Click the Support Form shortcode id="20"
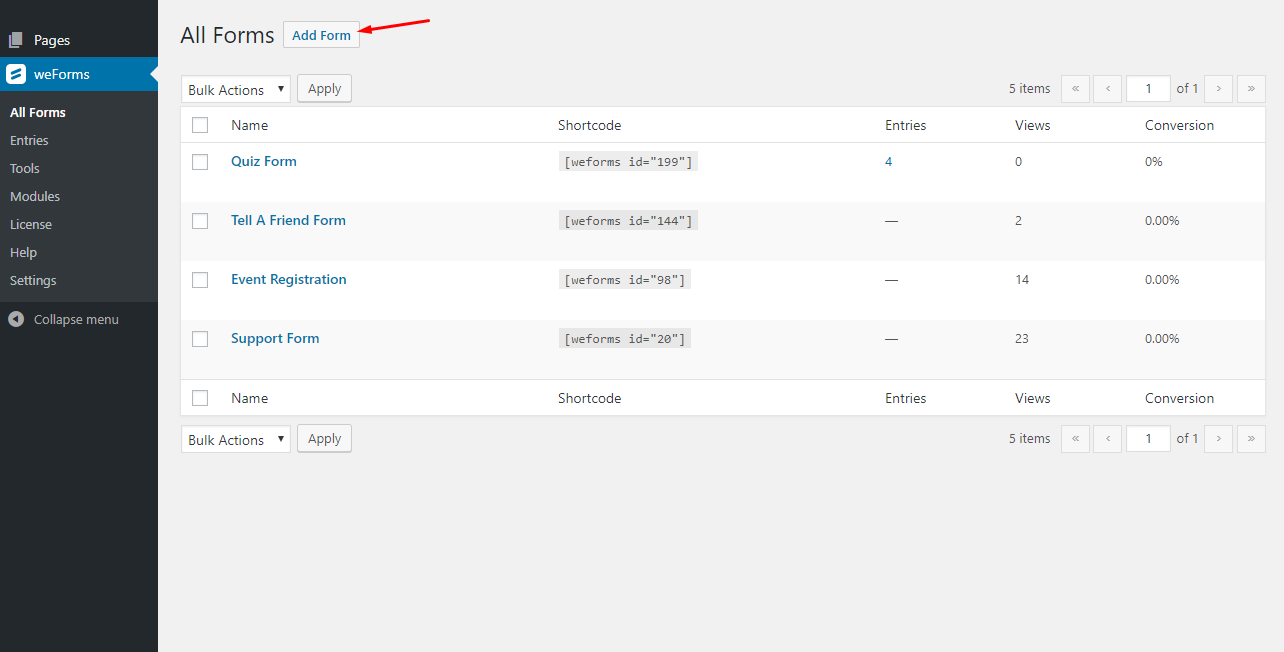 click(x=625, y=339)
